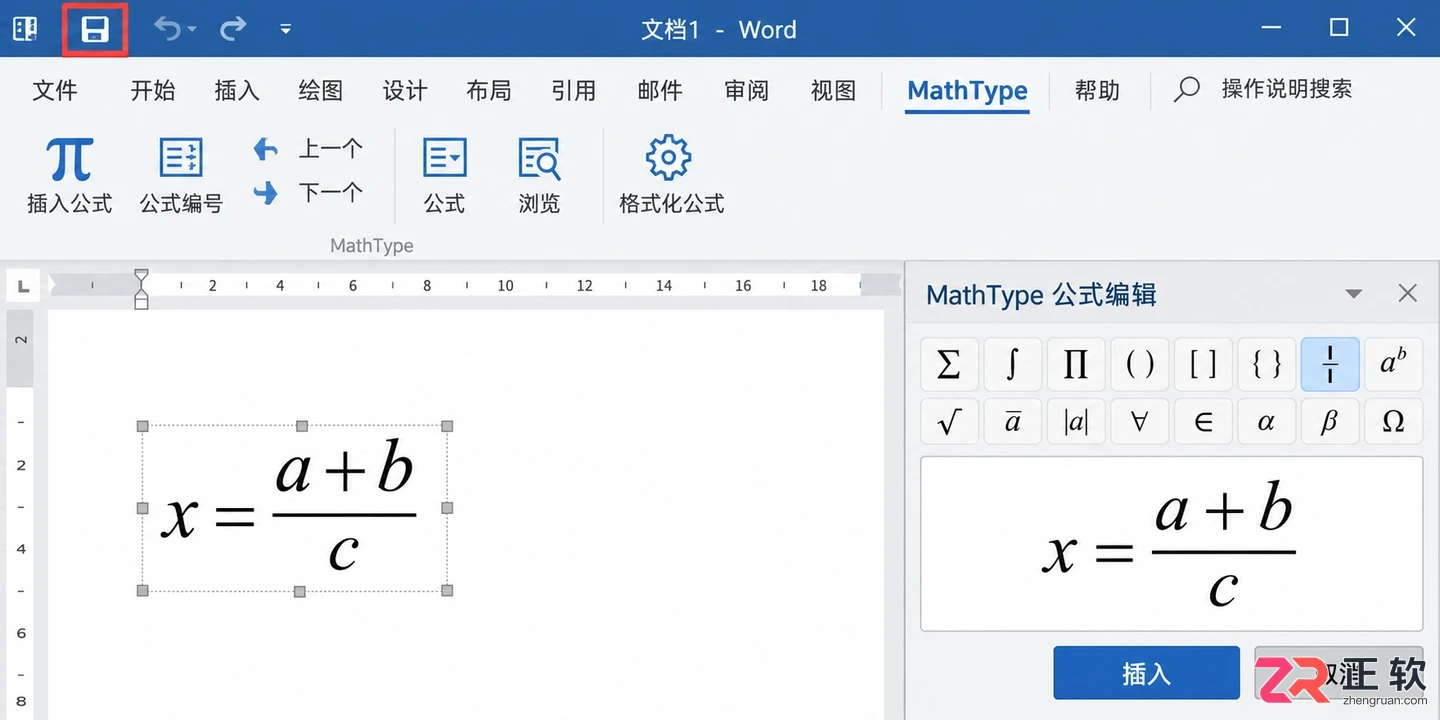Insert the integral ∫ template
This screenshot has height=720, width=1440.
click(x=1012, y=364)
